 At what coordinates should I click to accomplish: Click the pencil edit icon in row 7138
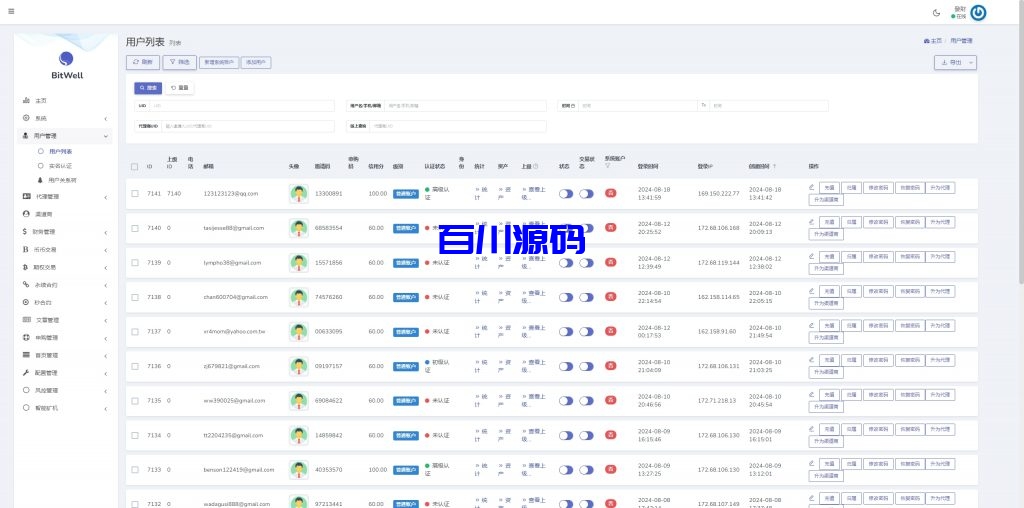point(812,291)
